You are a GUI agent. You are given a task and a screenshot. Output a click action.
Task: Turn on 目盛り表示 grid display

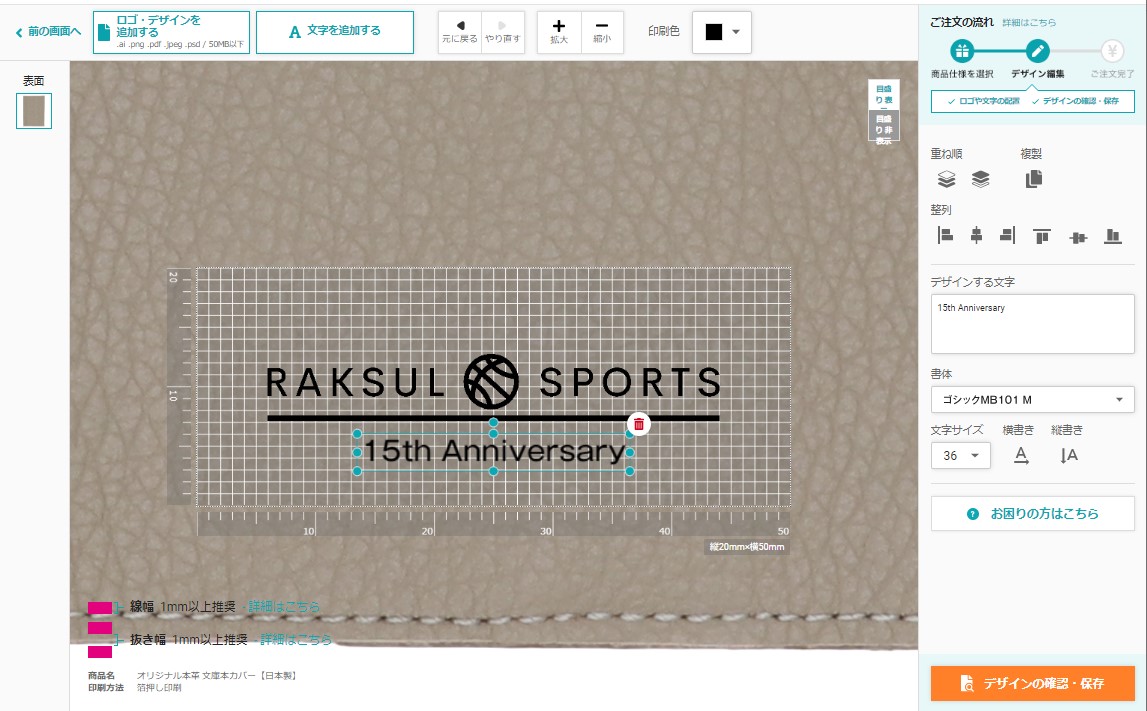point(884,95)
